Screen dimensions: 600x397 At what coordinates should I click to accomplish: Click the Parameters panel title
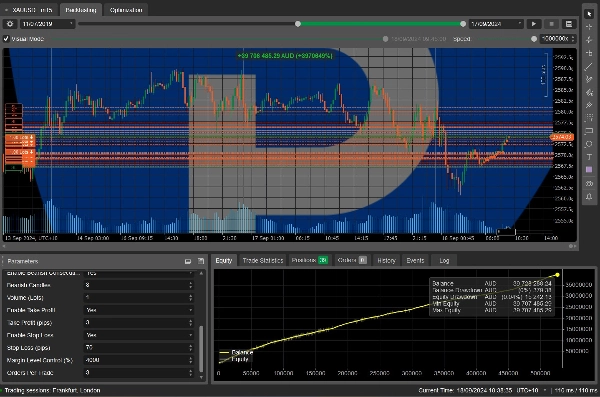pyautogui.click(x=23, y=261)
